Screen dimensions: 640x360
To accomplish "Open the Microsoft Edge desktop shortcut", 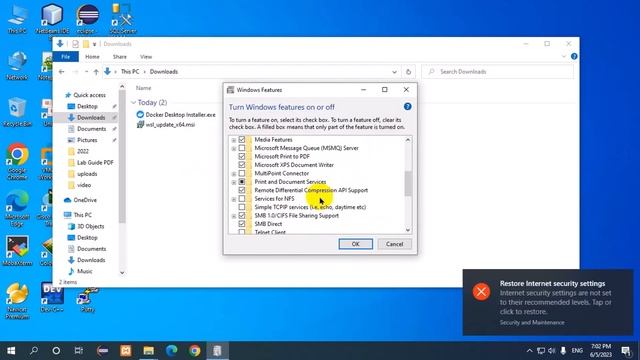I will click(x=17, y=207).
